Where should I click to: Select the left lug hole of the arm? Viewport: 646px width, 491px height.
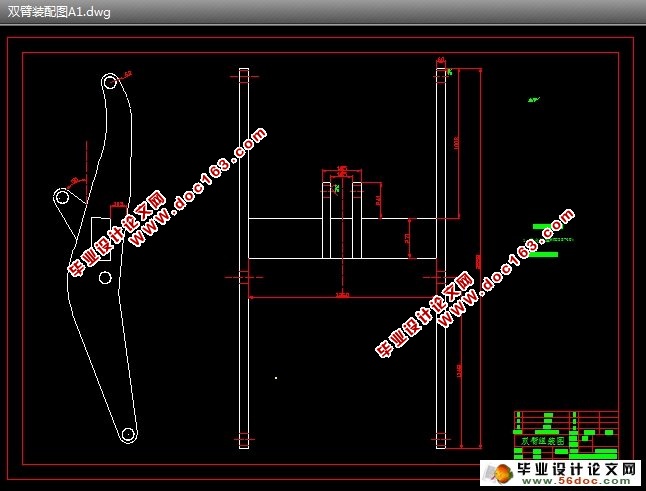(x=62, y=197)
